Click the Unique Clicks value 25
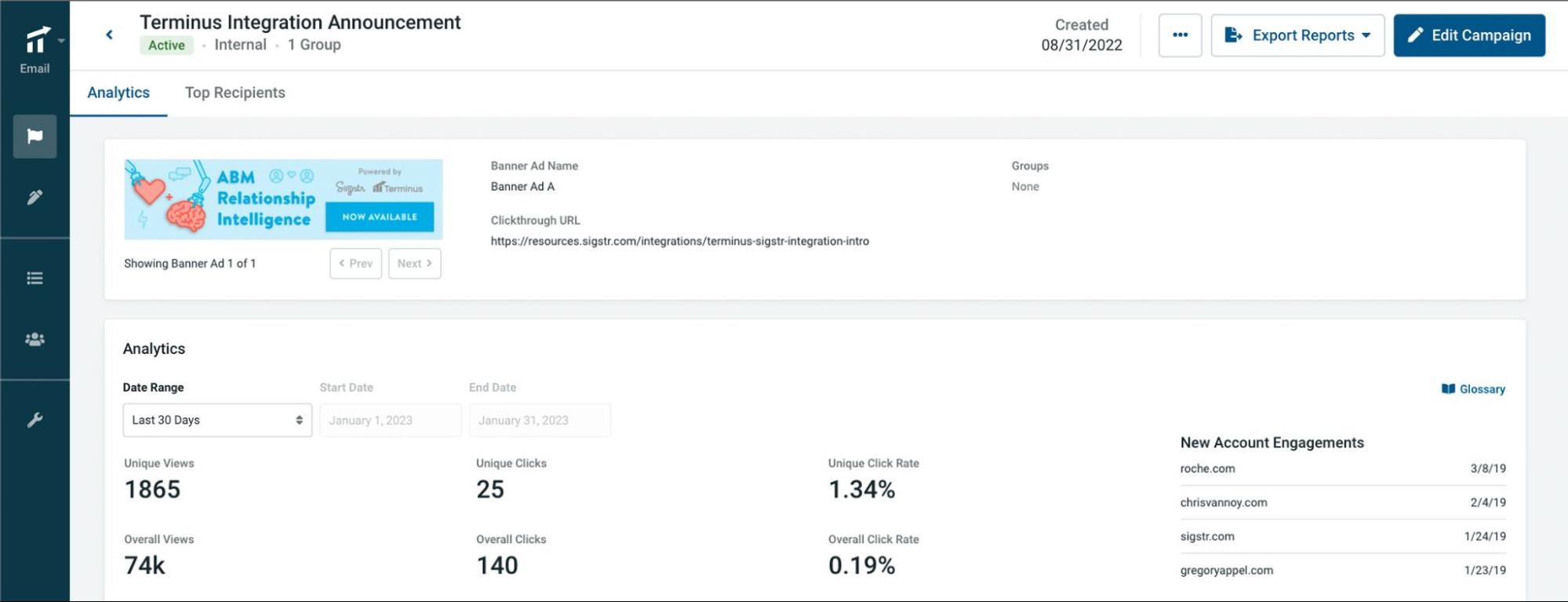 pyautogui.click(x=490, y=489)
